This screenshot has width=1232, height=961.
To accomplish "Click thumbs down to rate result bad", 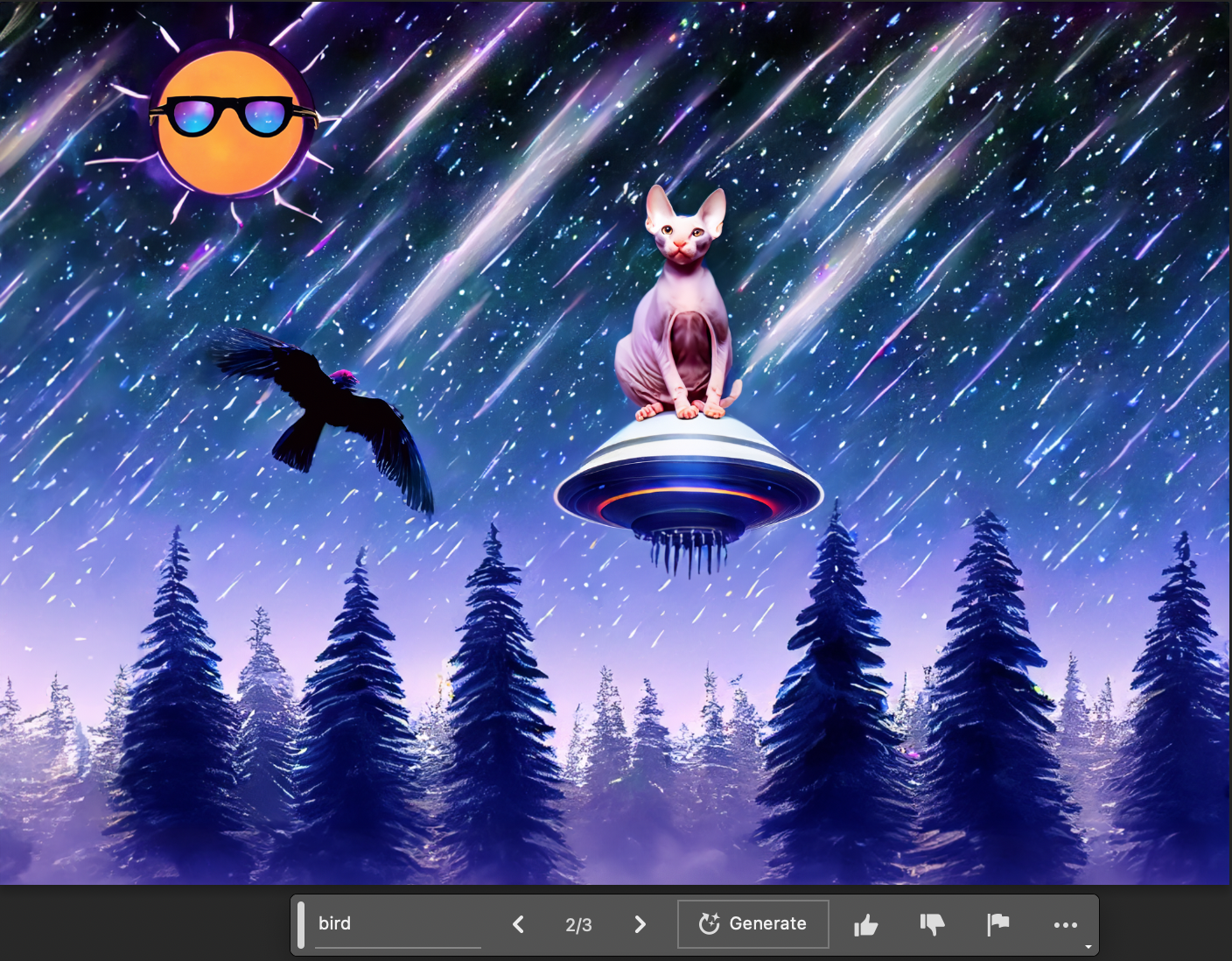I will pos(933,925).
